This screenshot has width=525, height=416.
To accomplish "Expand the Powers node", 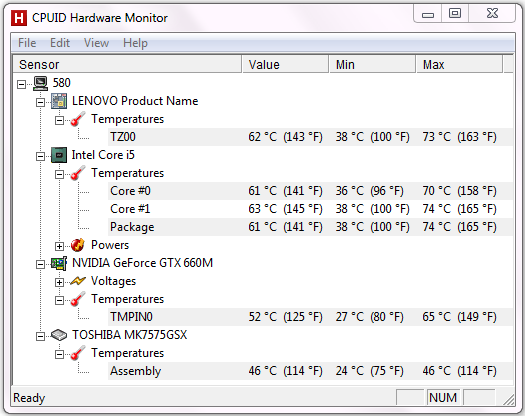I will 59,247.
